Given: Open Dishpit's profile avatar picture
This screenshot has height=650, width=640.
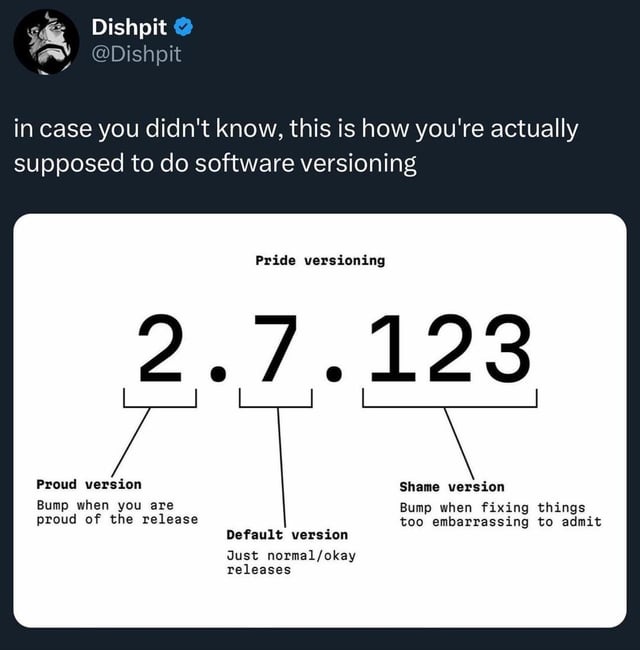Looking at the screenshot, I should (x=46, y=42).
